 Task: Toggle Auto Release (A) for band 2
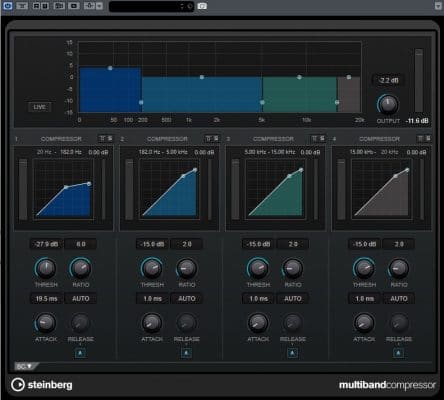tap(186, 353)
